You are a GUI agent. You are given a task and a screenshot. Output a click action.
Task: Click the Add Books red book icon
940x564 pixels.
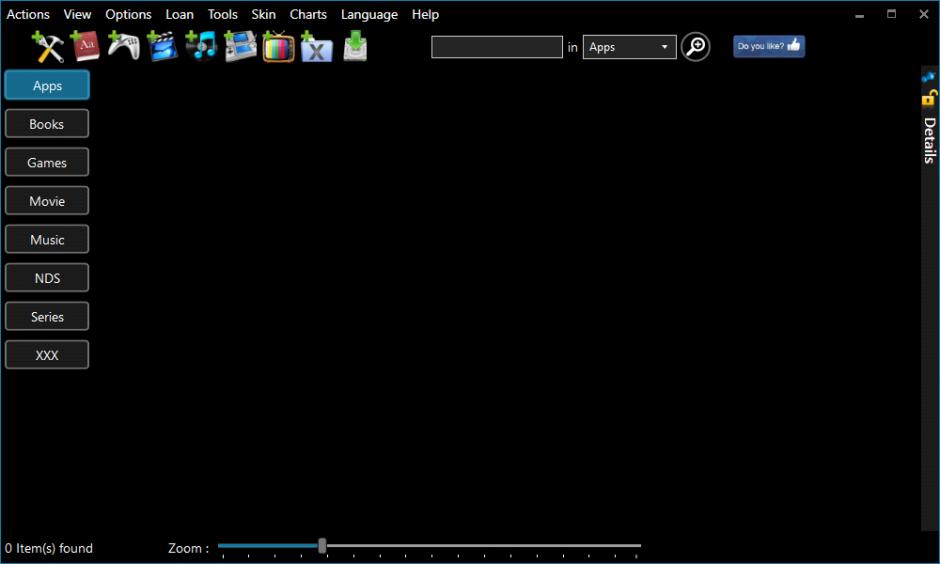(85, 47)
